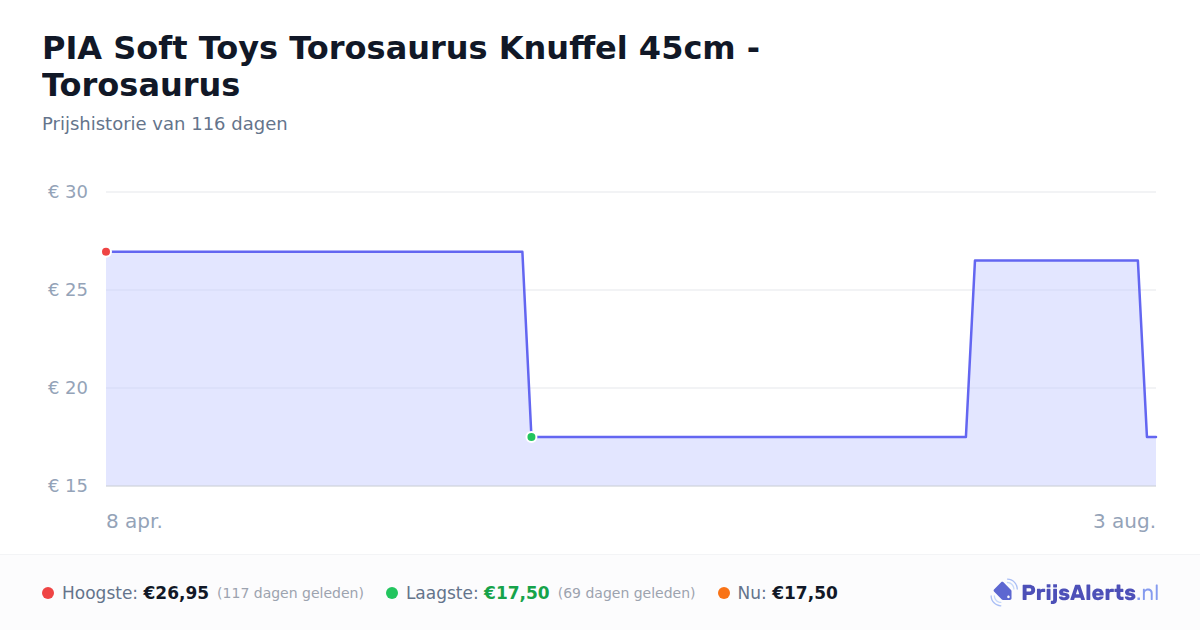The image size is (1200, 630).
Task: Open the PrijsAlerts.nl brand link
Action: click(1074, 593)
